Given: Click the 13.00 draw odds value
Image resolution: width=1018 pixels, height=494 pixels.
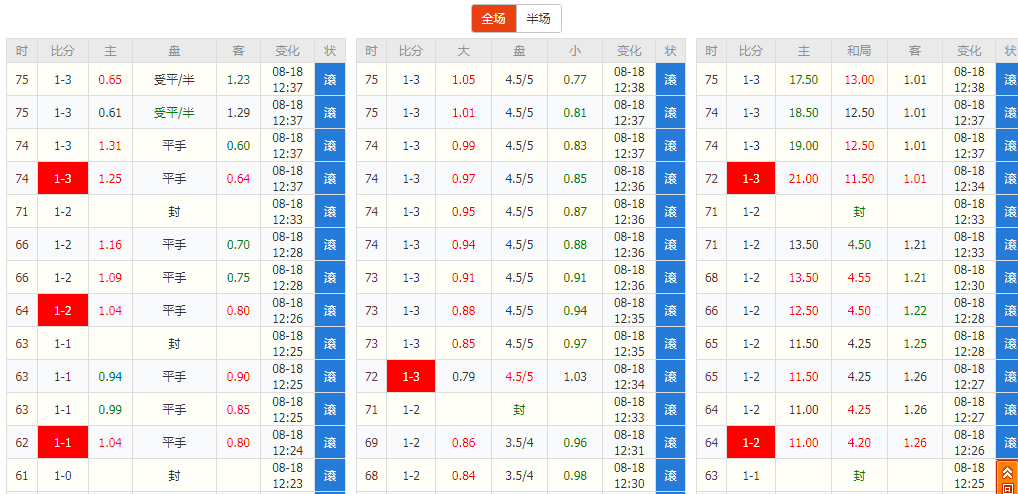Looking at the screenshot, I should coord(859,80).
